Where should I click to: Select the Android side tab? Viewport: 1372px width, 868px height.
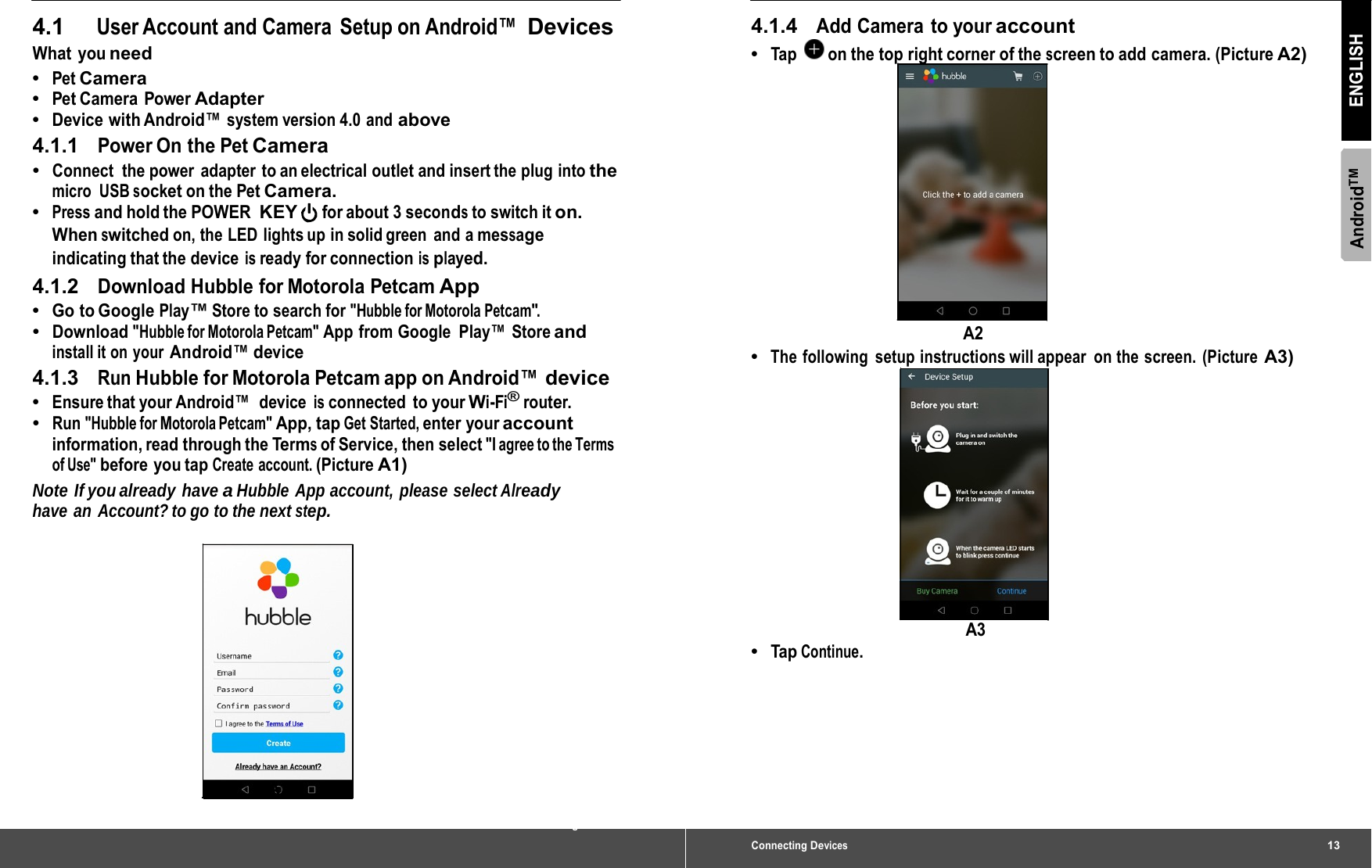coord(1356,206)
